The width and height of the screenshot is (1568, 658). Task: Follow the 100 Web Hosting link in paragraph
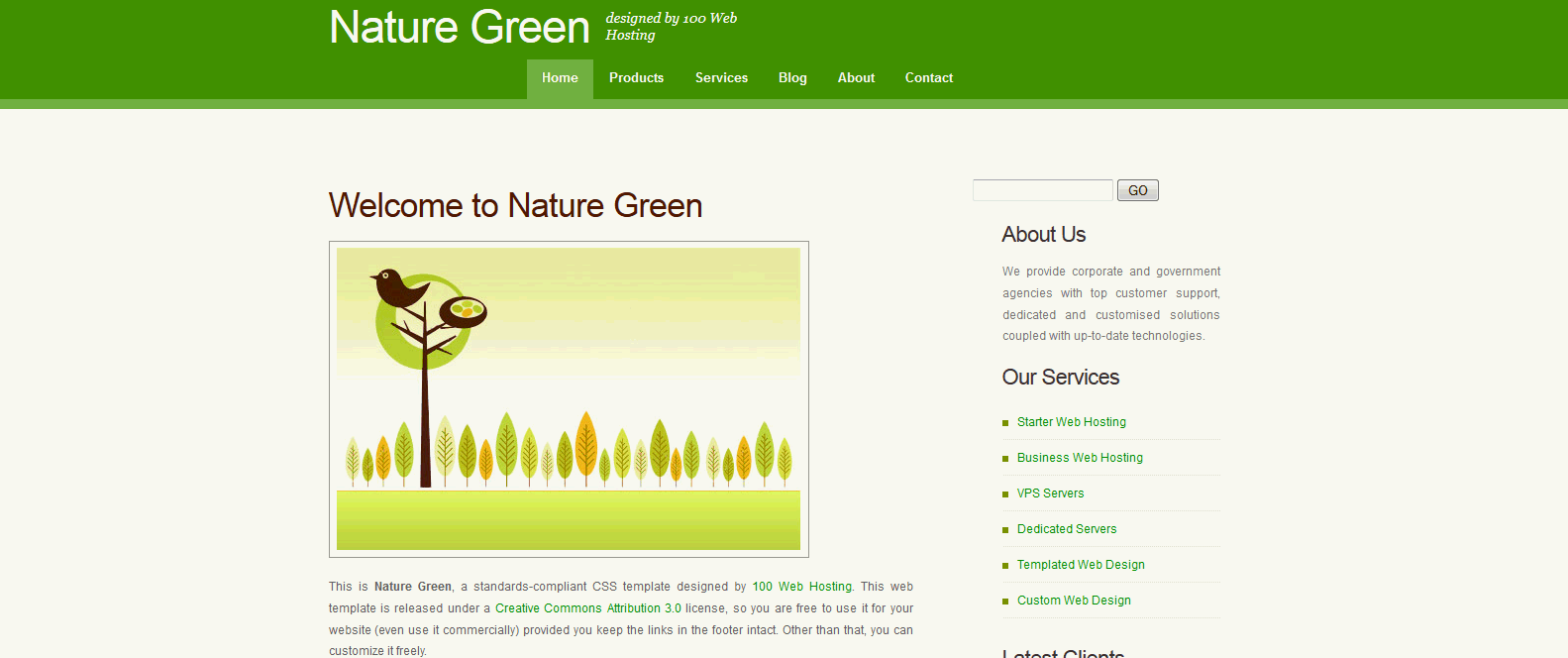pyautogui.click(x=801, y=587)
